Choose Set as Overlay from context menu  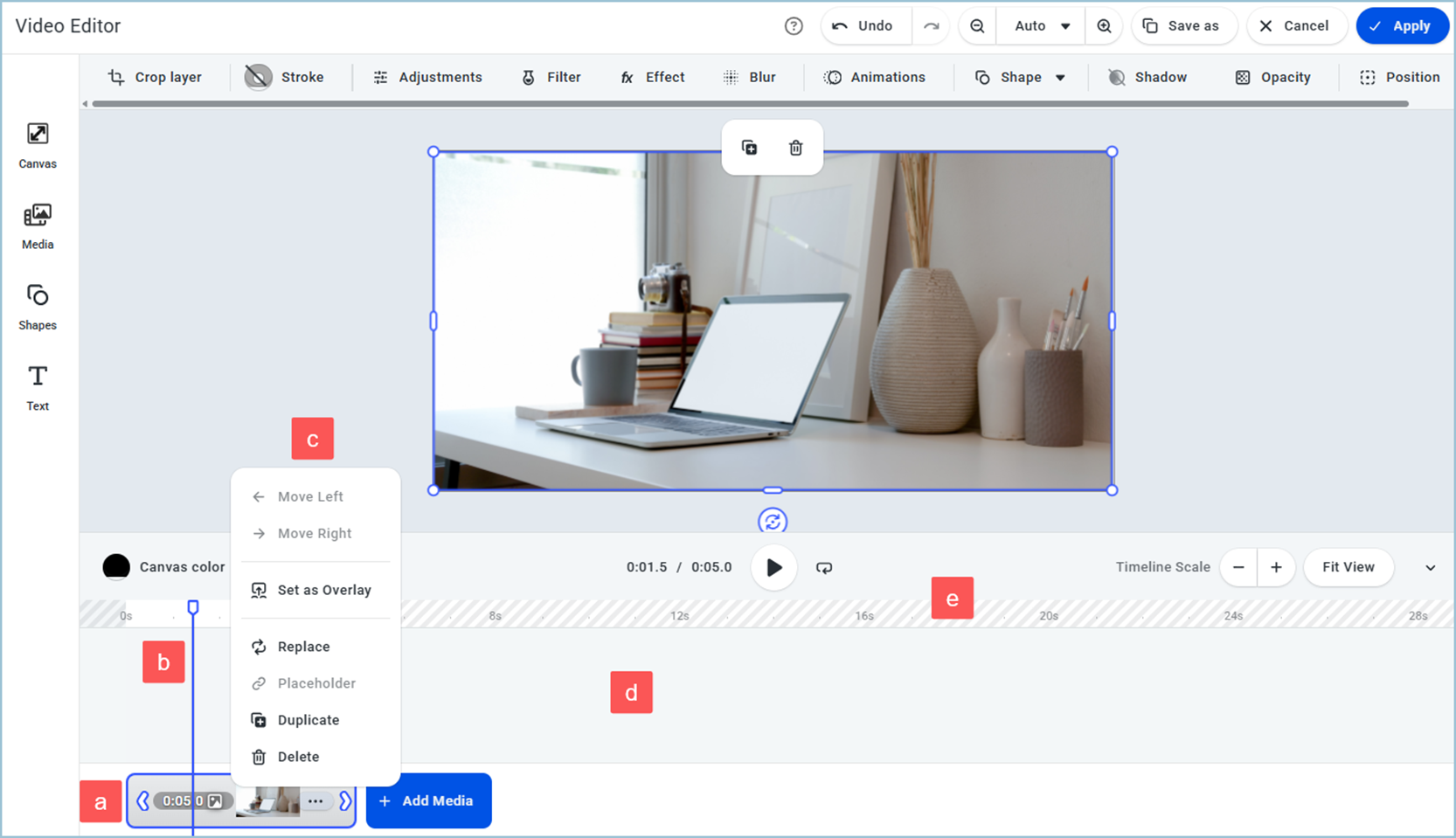click(x=323, y=590)
